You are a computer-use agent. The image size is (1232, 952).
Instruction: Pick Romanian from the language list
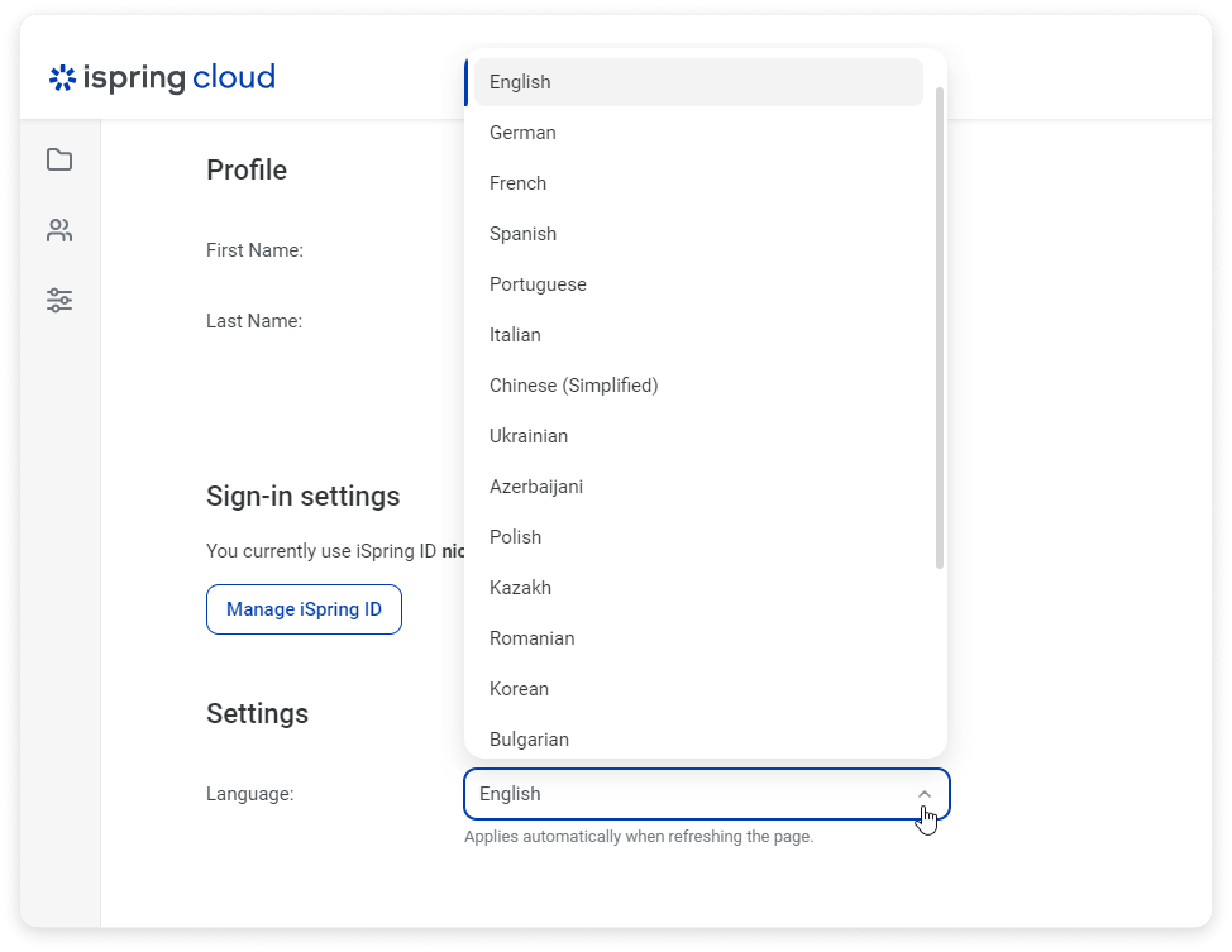click(x=698, y=638)
